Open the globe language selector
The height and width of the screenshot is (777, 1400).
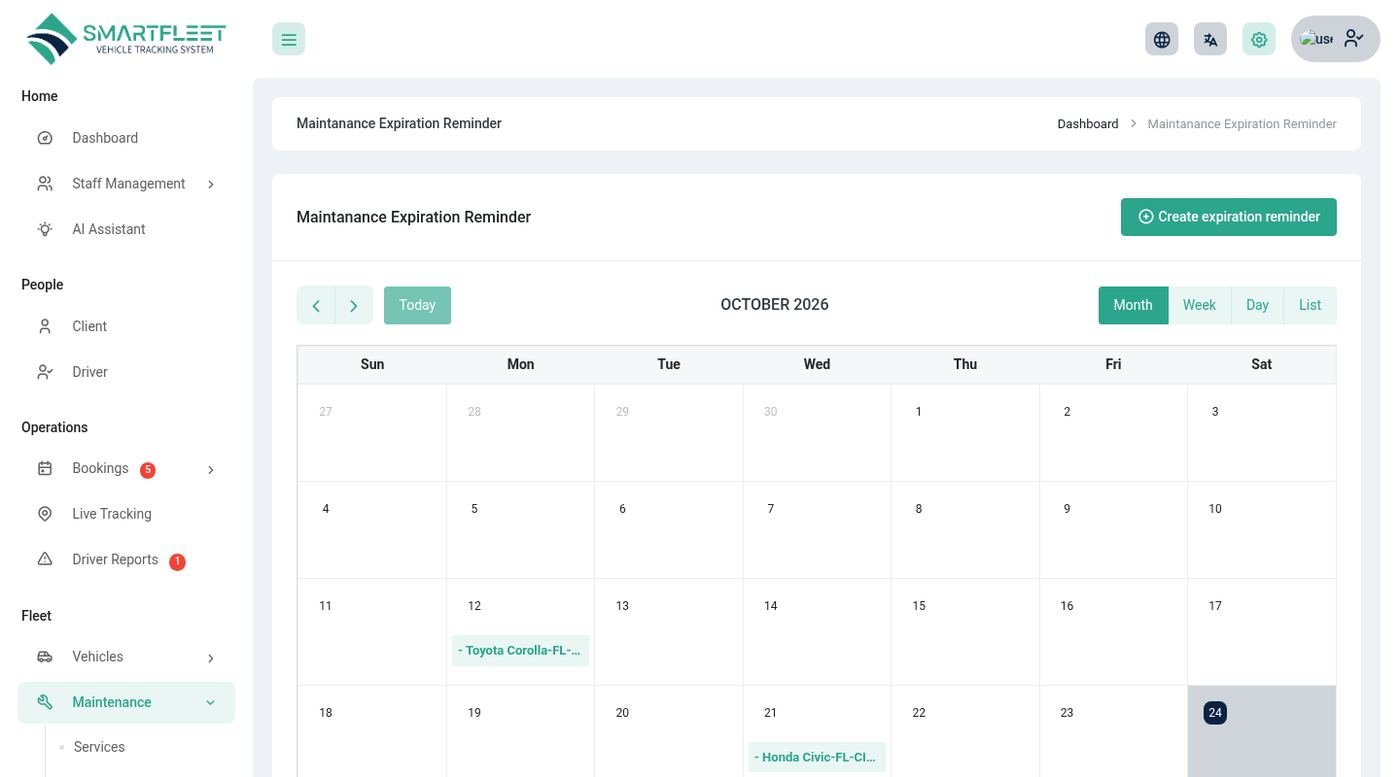(x=1161, y=39)
